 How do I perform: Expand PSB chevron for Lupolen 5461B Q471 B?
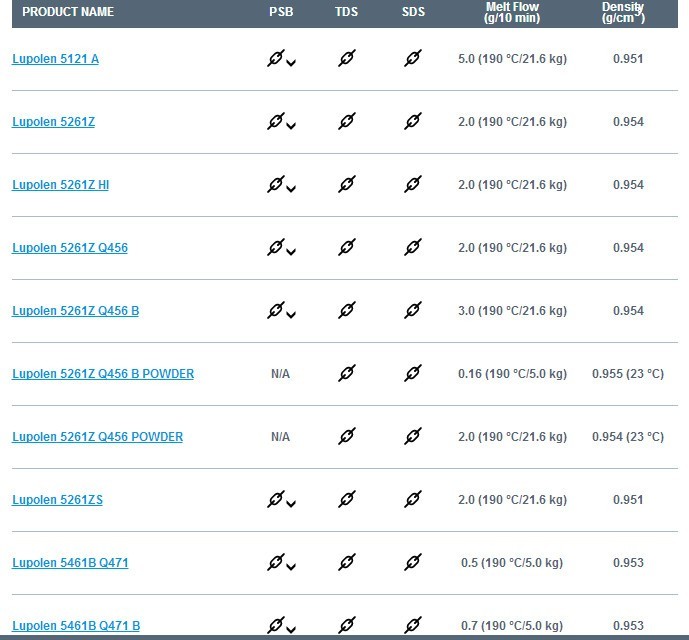point(291,629)
